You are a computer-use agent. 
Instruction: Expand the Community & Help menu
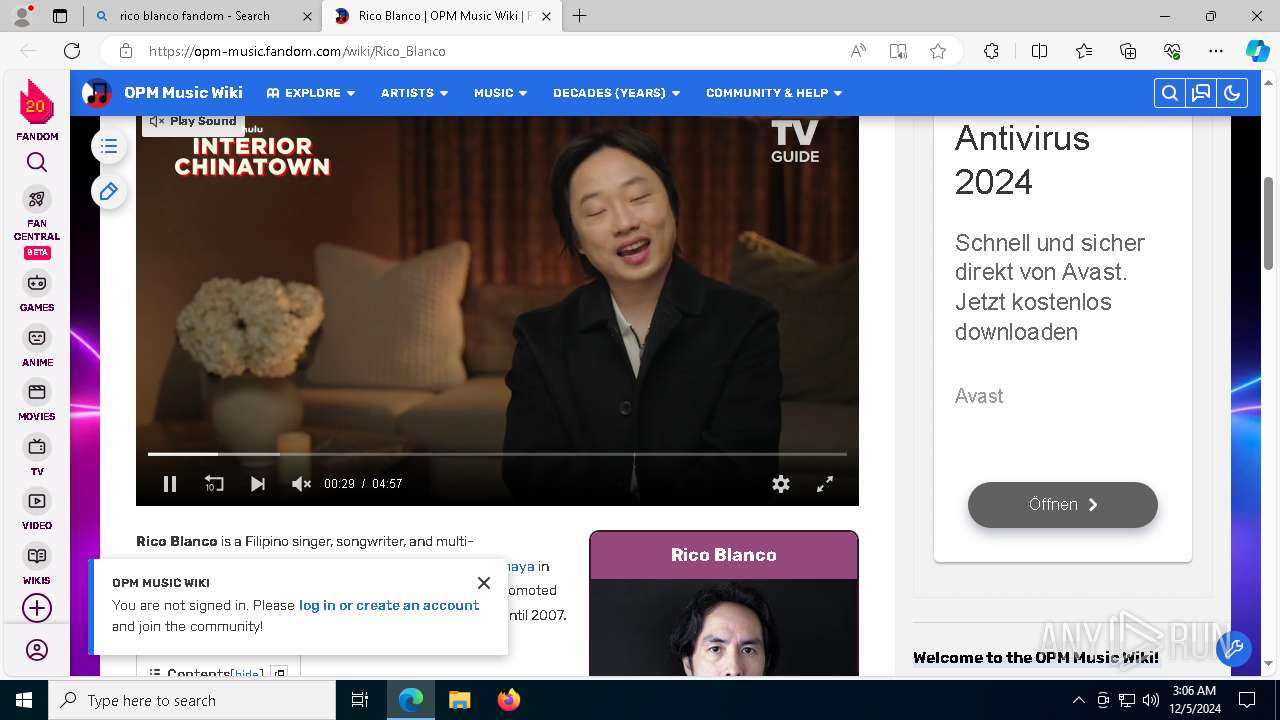coord(775,93)
